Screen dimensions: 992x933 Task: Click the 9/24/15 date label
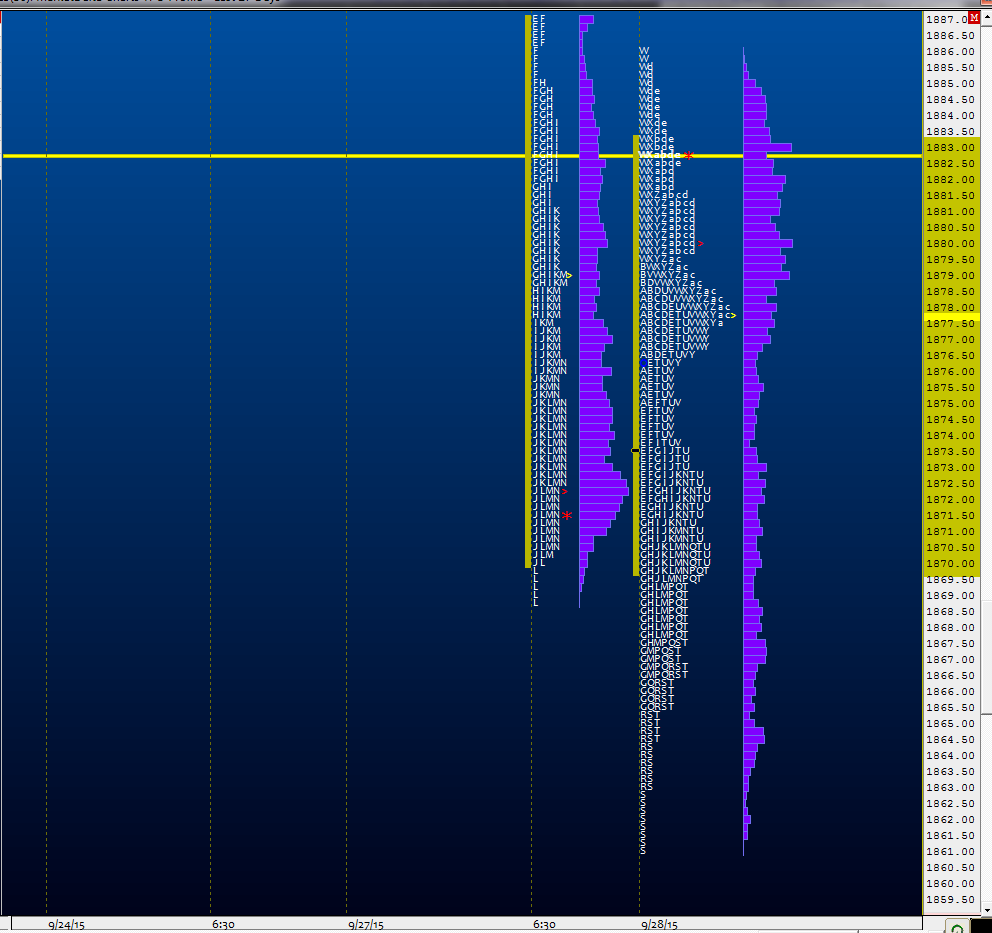(x=66, y=925)
